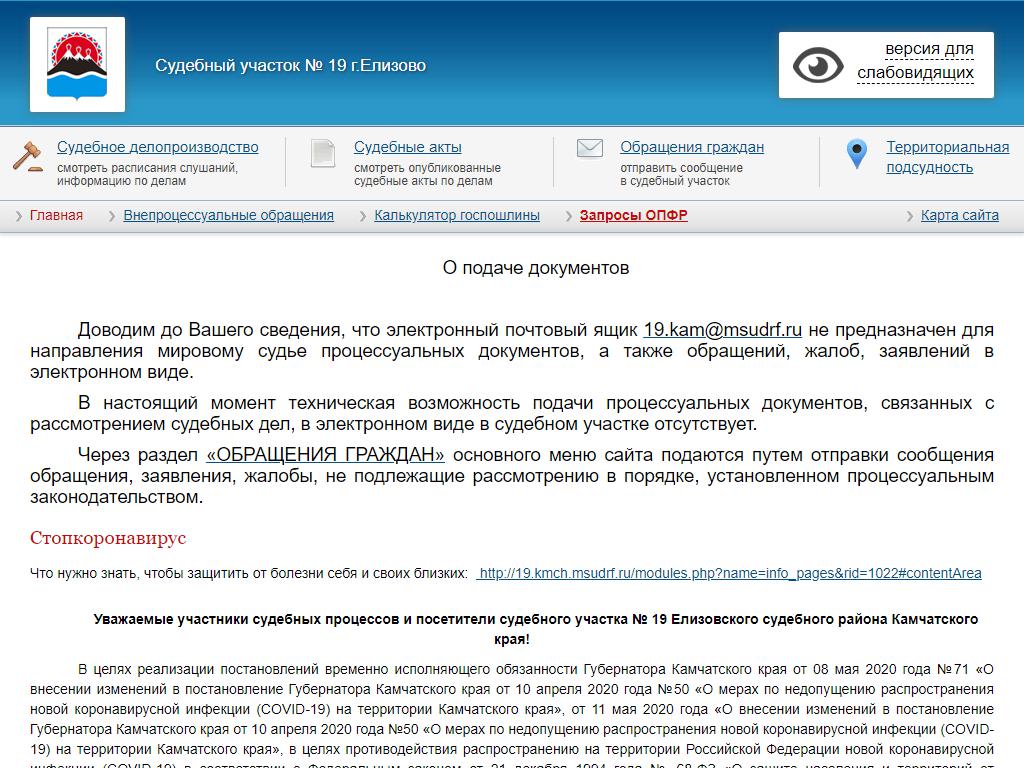The width and height of the screenshot is (1024, 768).
Task: Select the Главная menu item
Action: pyautogui.click(x=56, y=215)
